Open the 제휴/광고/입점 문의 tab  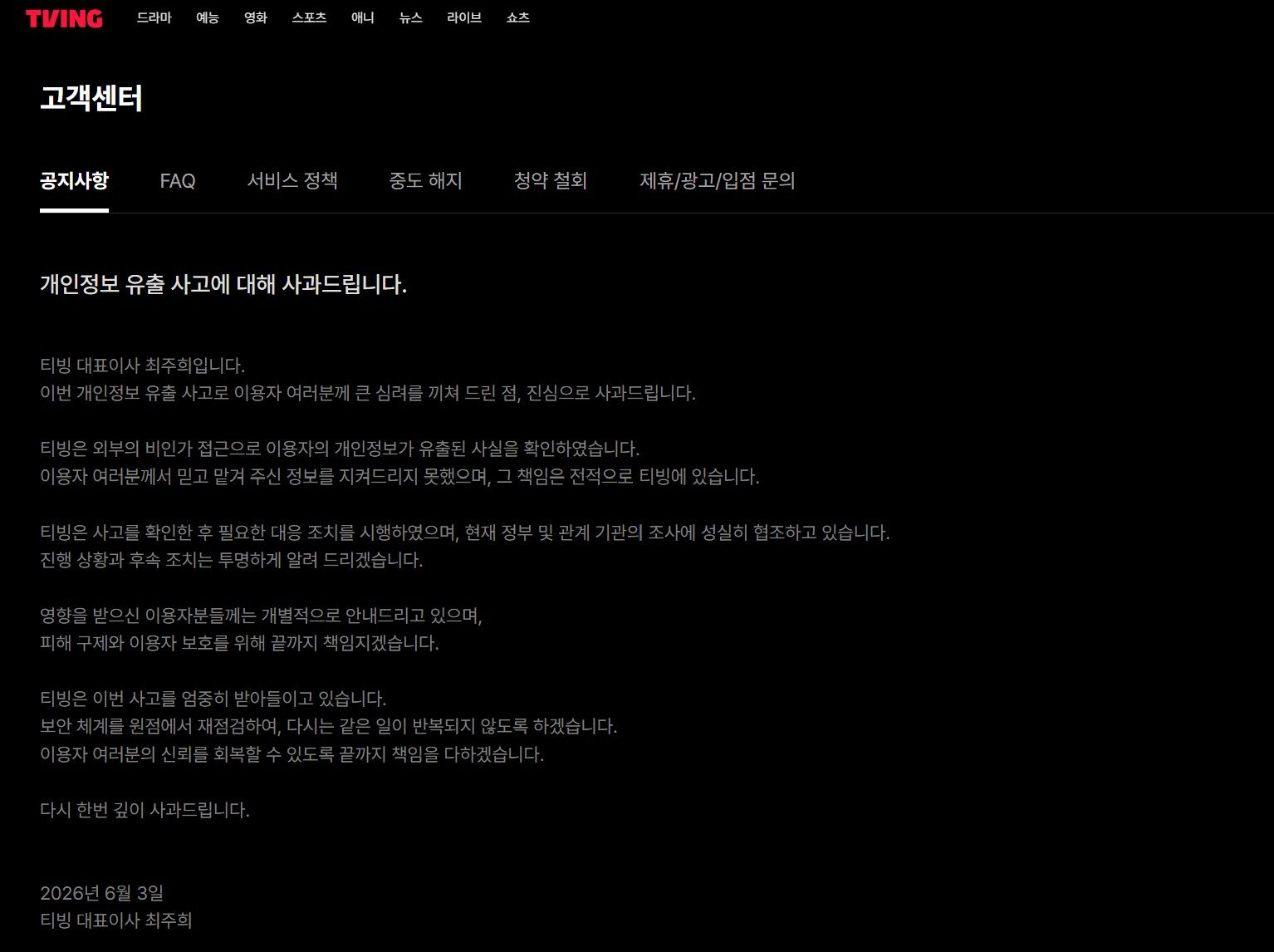coord(718,181)
